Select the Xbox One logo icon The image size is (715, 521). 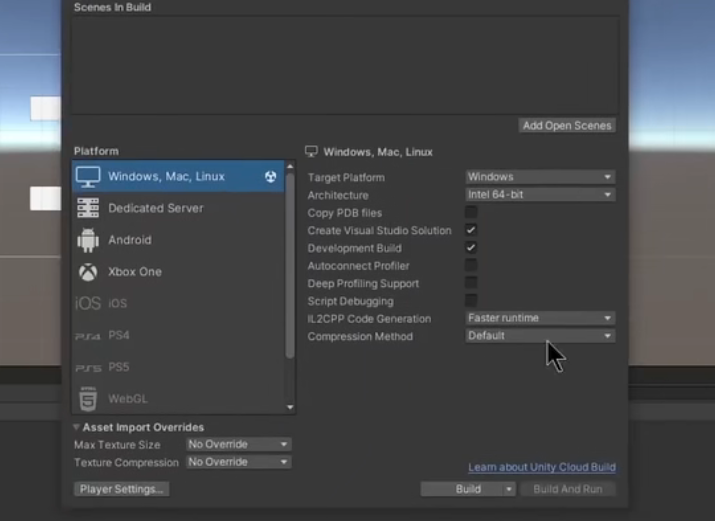(x=88, y=272)
